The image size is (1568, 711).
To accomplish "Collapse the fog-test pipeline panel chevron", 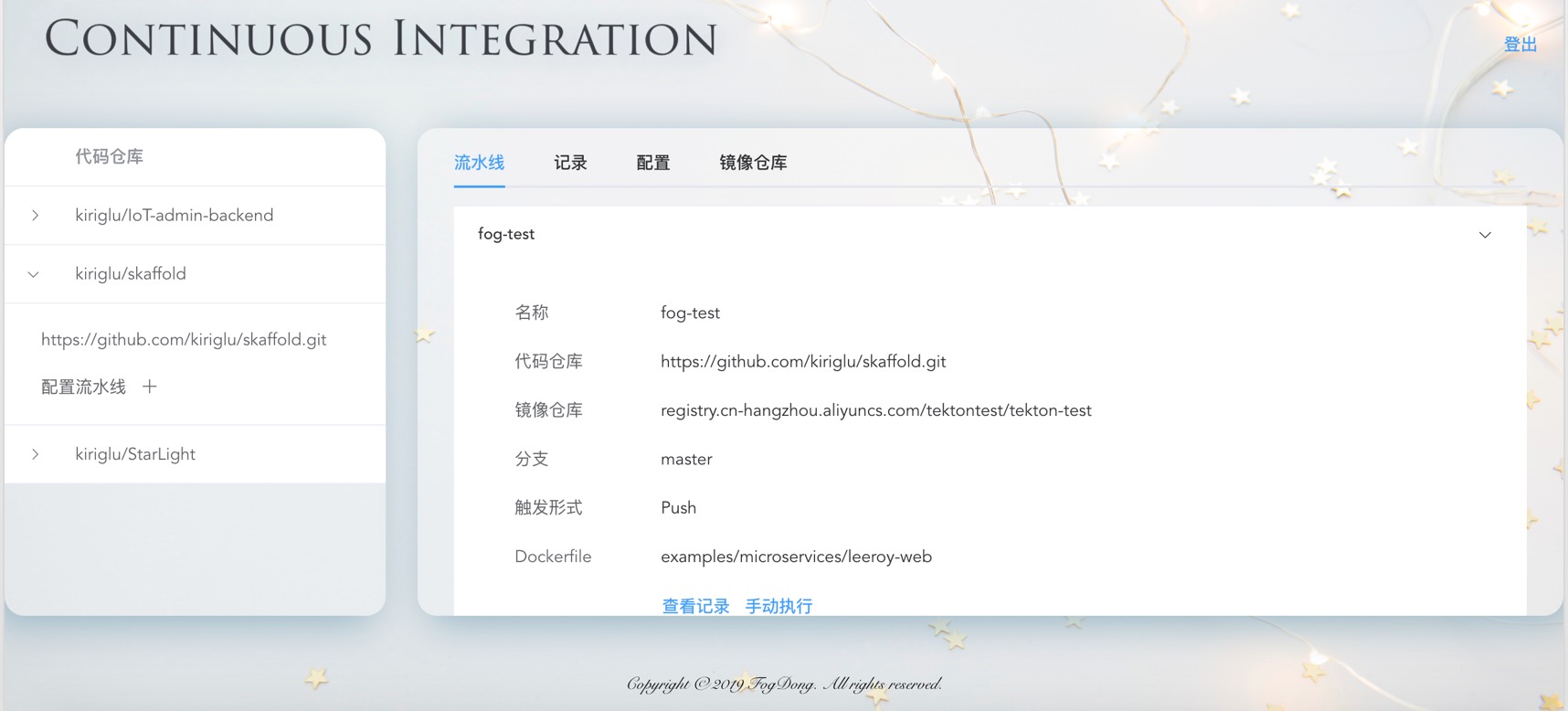I will (x=1485, y=235).
